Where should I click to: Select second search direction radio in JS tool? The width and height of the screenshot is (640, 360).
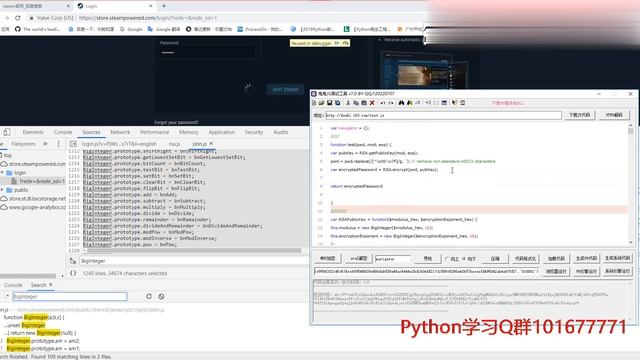click(x=464, y=259)
